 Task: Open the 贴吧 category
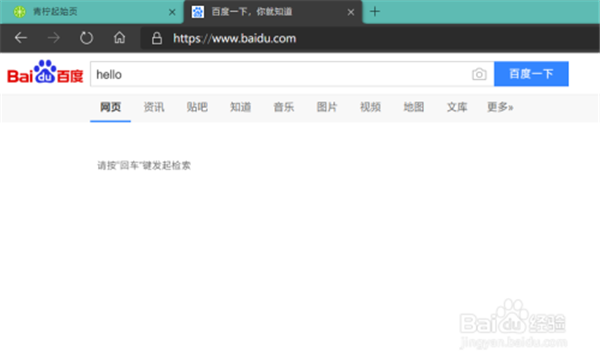pyautogui.click(x=197, y=107)
